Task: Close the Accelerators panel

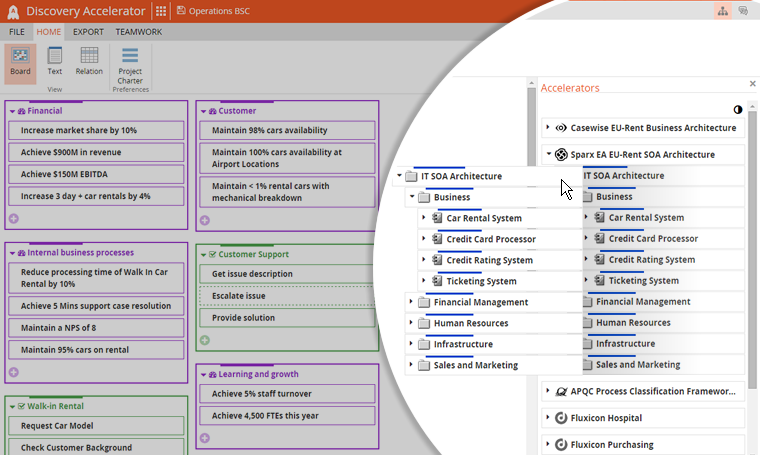Action: [x=752, y=84]
